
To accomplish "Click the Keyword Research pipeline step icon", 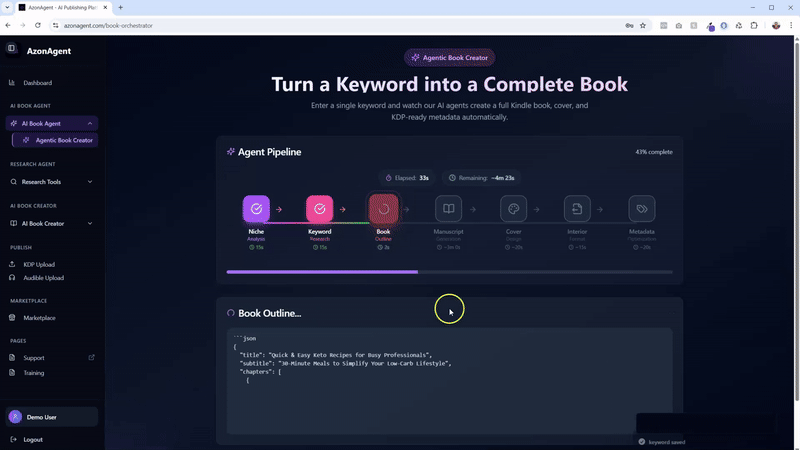I will point(320,209).
